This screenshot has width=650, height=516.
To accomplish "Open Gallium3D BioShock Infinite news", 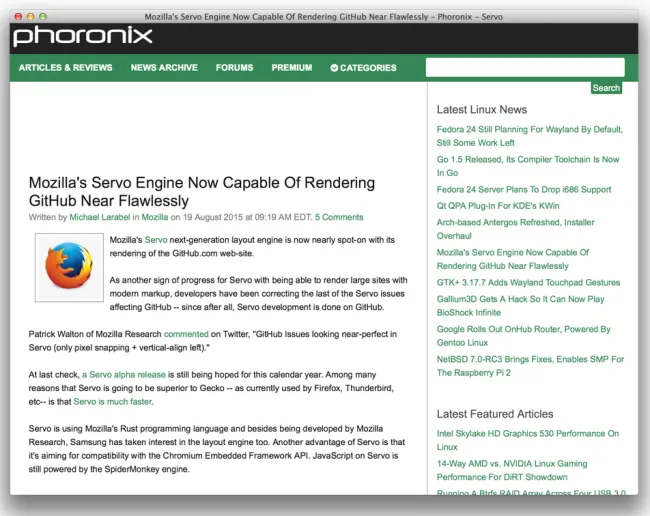I will 520,306.
